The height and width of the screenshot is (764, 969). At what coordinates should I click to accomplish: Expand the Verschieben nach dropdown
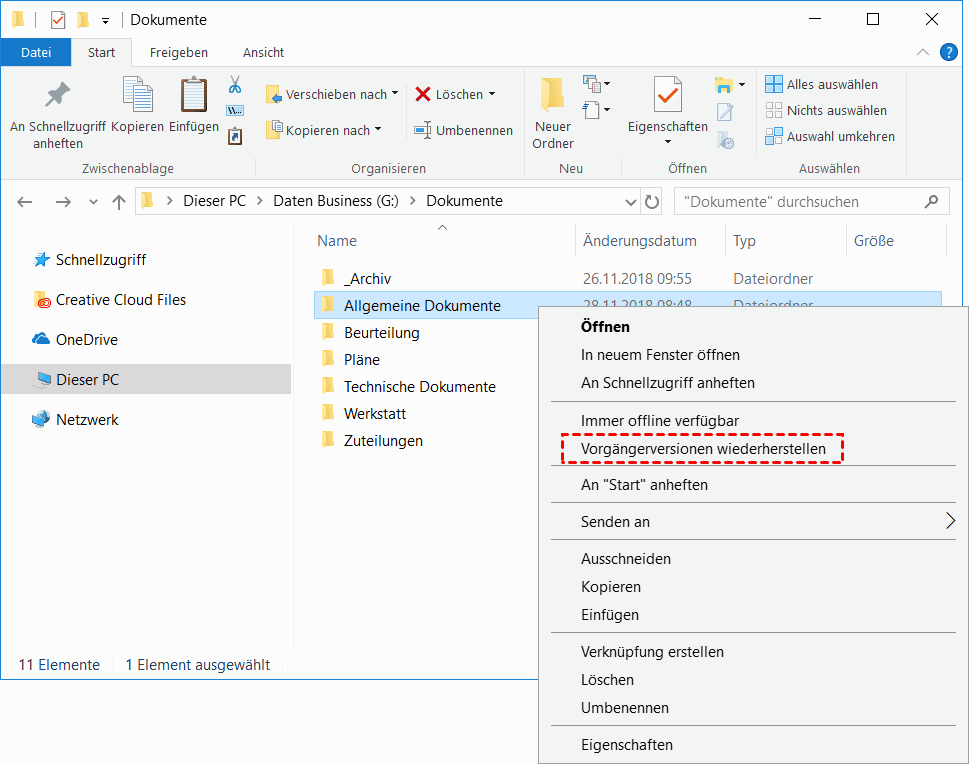[x=395, y=94]
